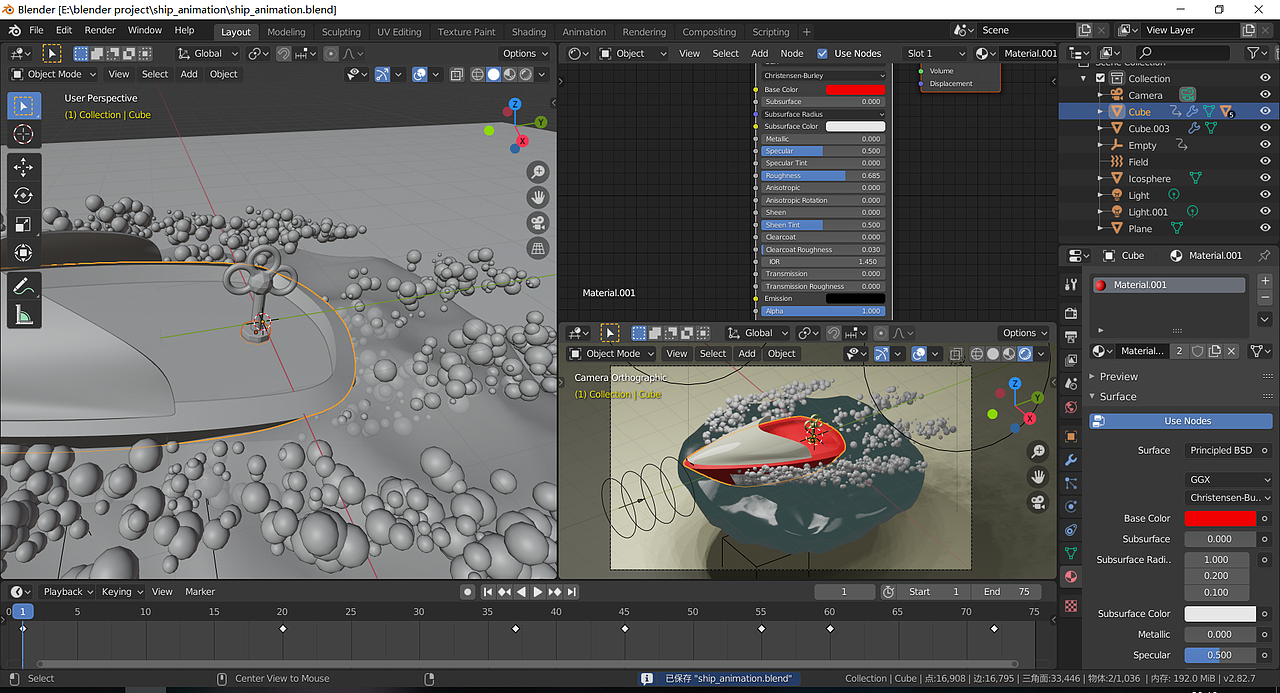Screen dimensions: 1280x693
Task: Click the Use Nodes button in properties
Action: click(x=1187, y=421)
